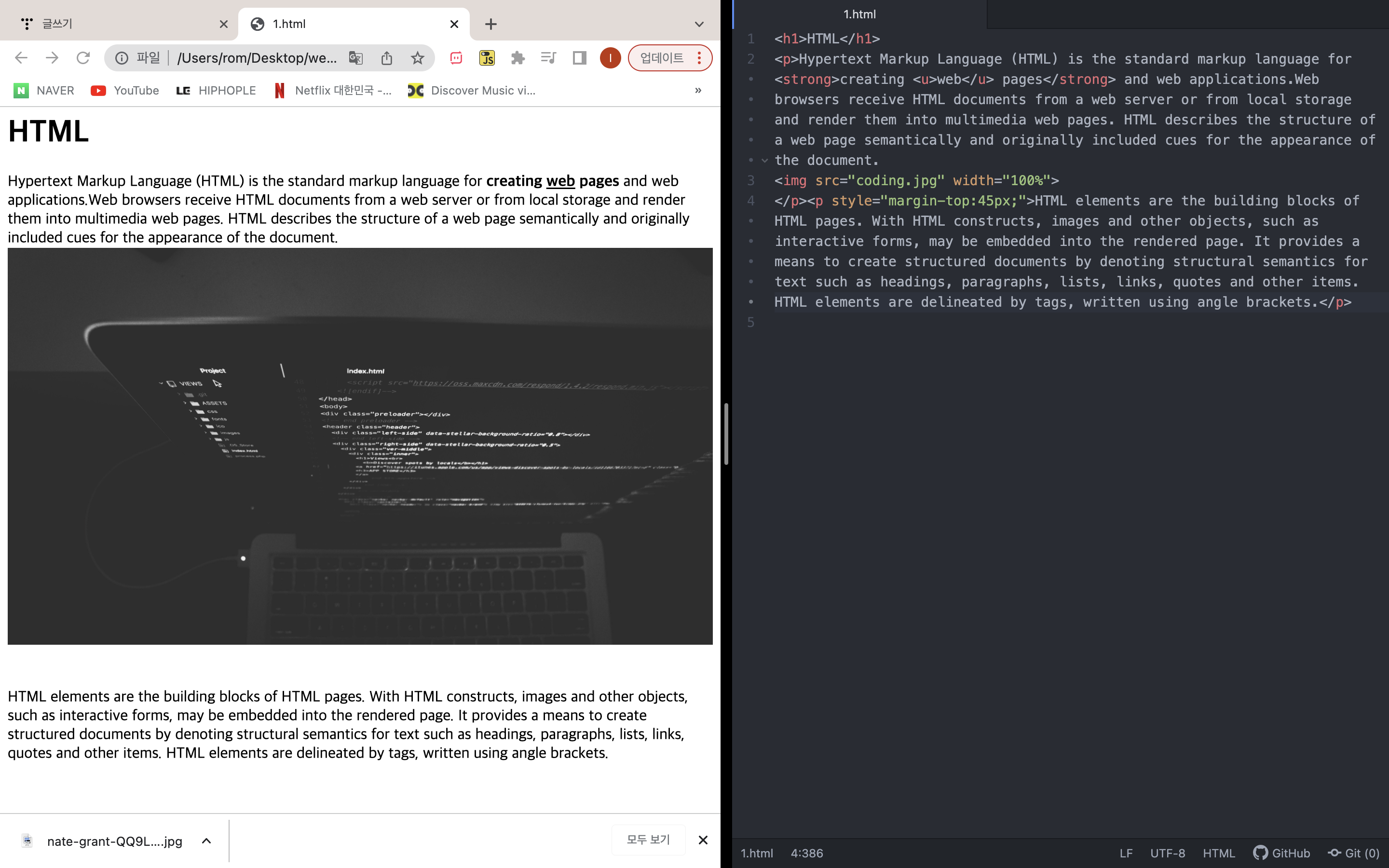Open the YouTube bookmark

point(125,91)
